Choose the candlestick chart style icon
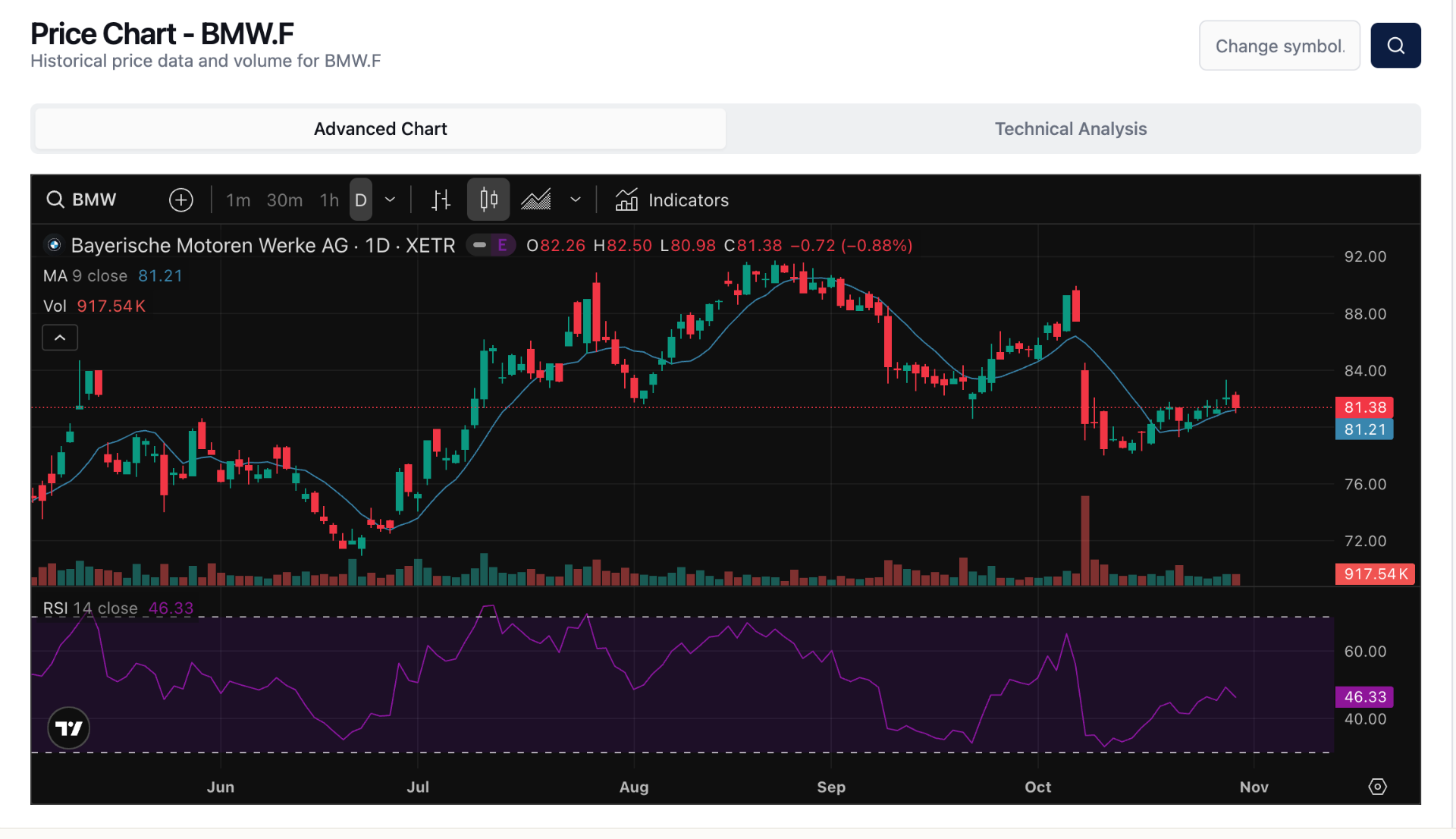The image size is (1456, 839). coord(488,200)
